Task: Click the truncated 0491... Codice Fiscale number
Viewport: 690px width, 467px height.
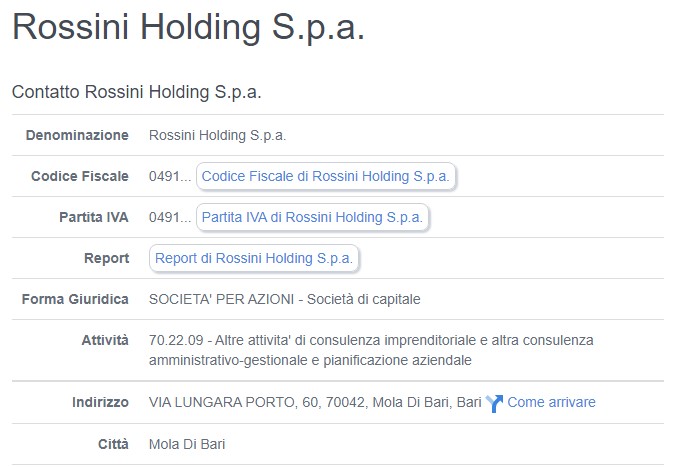Action: coord(170,177)
